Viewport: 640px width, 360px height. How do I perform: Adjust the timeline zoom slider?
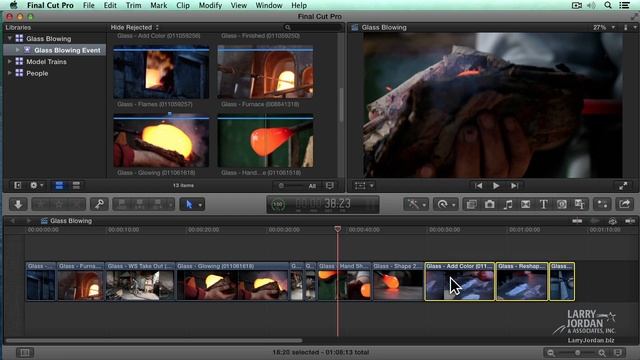pyautogui.click(x=576, y=353)
